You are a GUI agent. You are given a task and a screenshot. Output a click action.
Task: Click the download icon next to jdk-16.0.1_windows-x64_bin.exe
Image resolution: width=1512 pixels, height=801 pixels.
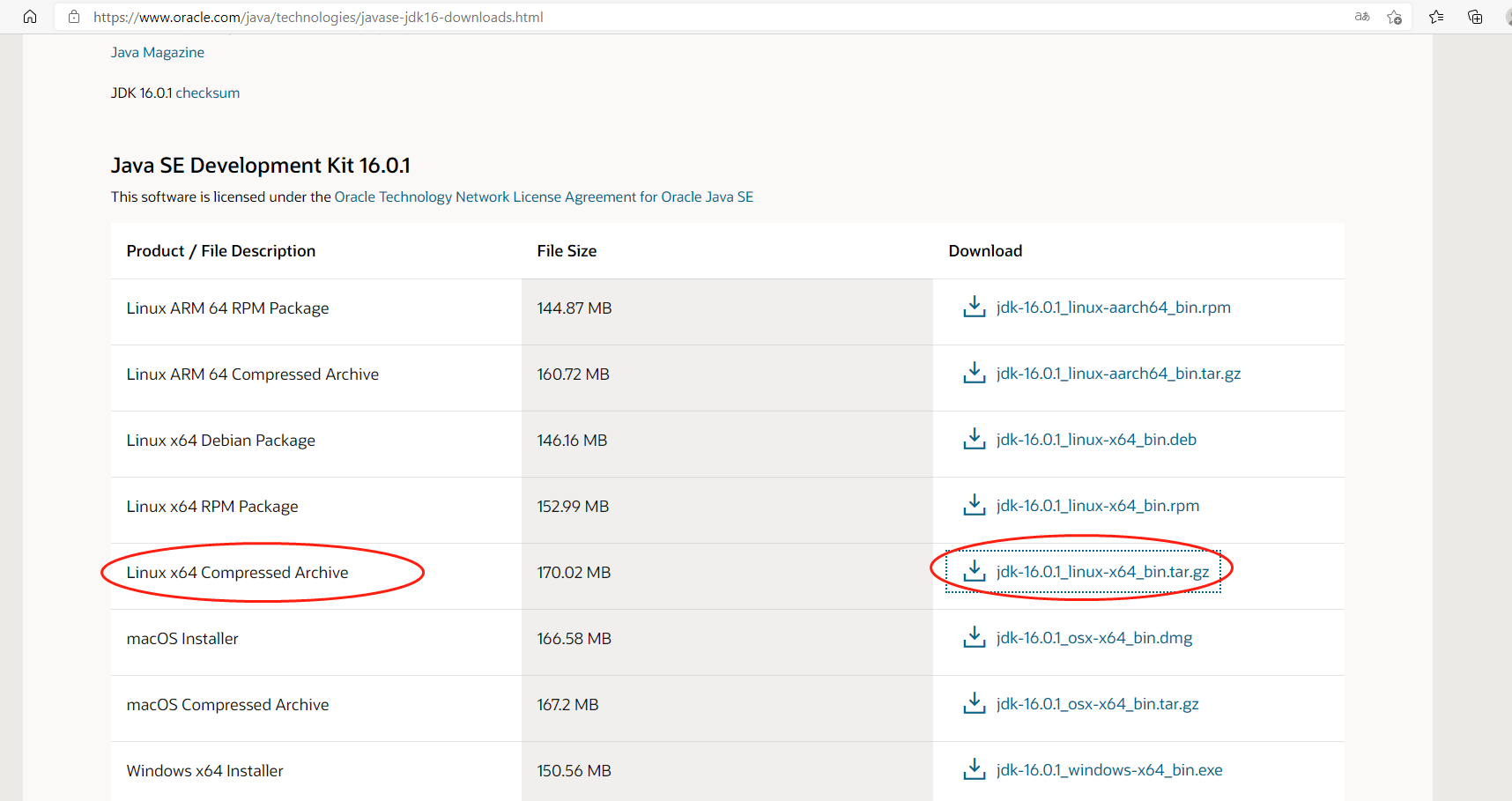[x=973, y=769]
